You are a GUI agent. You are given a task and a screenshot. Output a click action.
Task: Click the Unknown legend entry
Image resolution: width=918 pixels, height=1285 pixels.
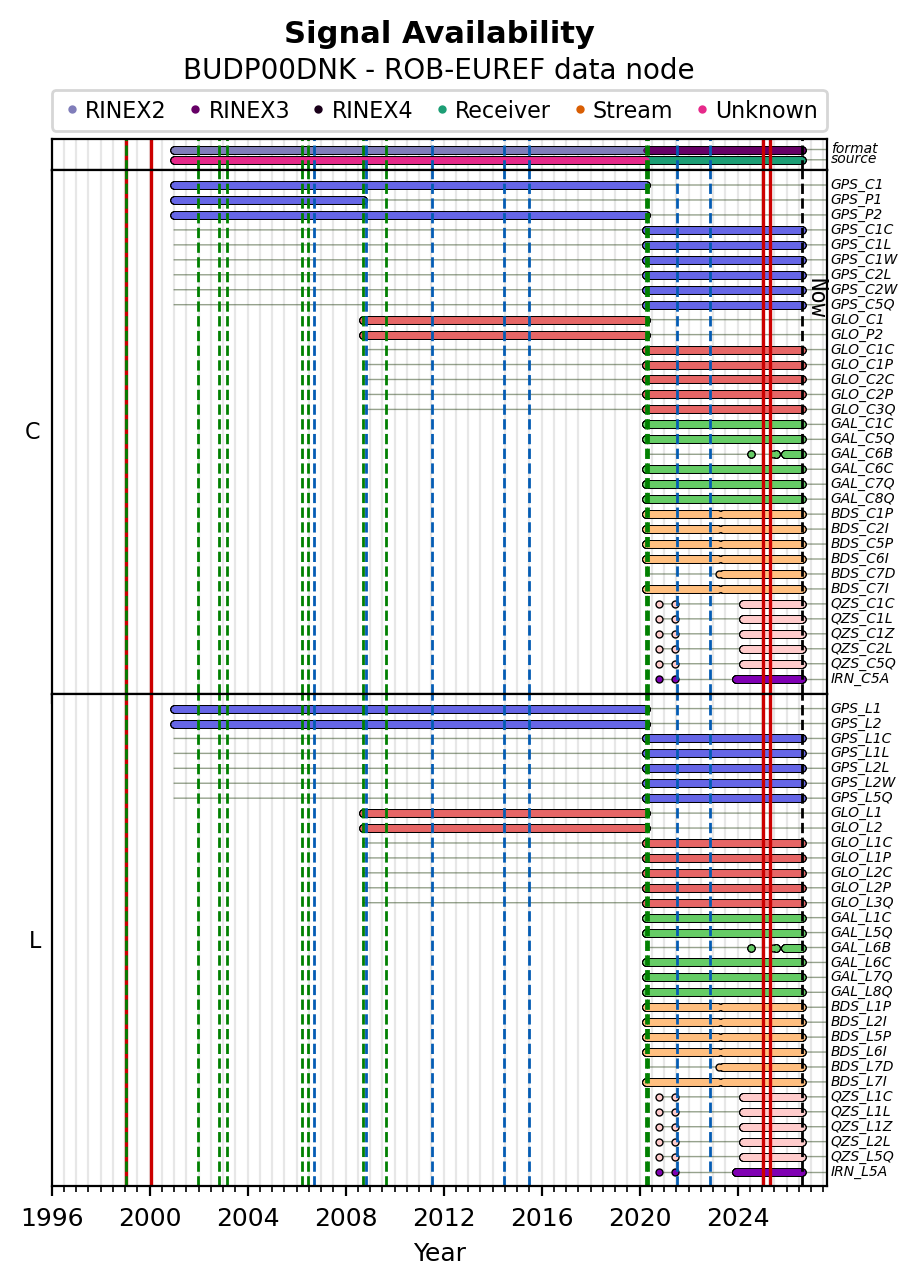[x=756, y=110]
